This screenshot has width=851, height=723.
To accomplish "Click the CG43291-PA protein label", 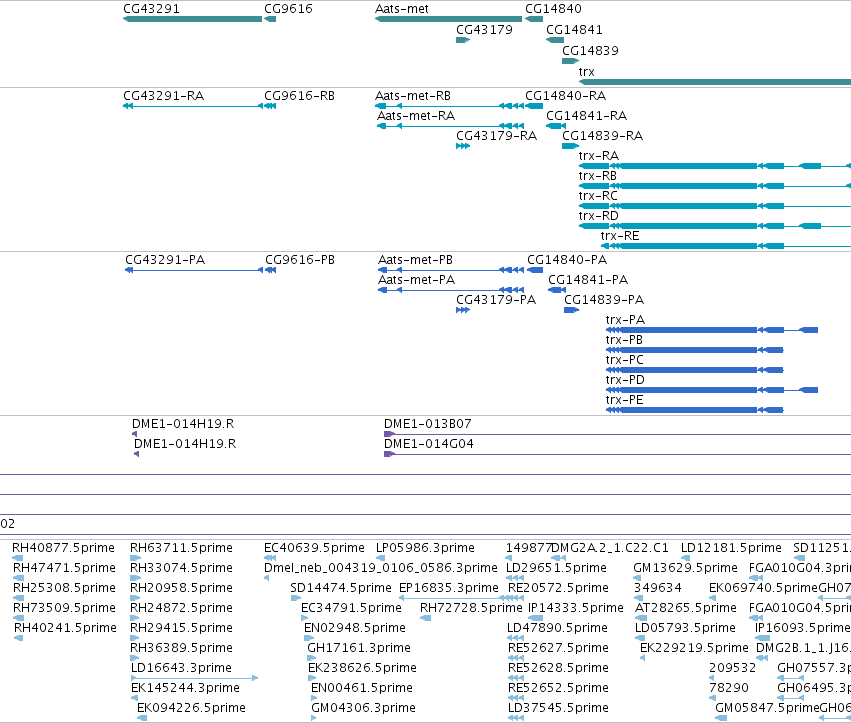I will coord(165,260).
